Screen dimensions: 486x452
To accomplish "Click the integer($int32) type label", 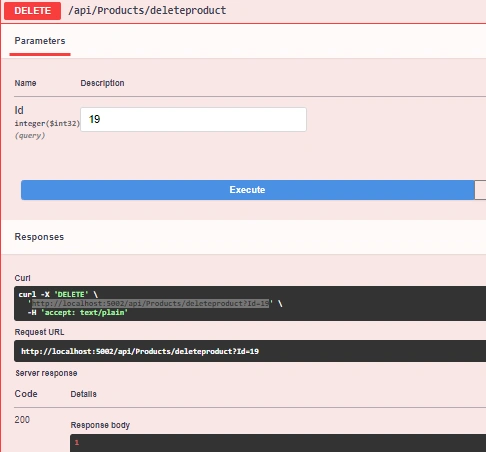I will [47, 123].
